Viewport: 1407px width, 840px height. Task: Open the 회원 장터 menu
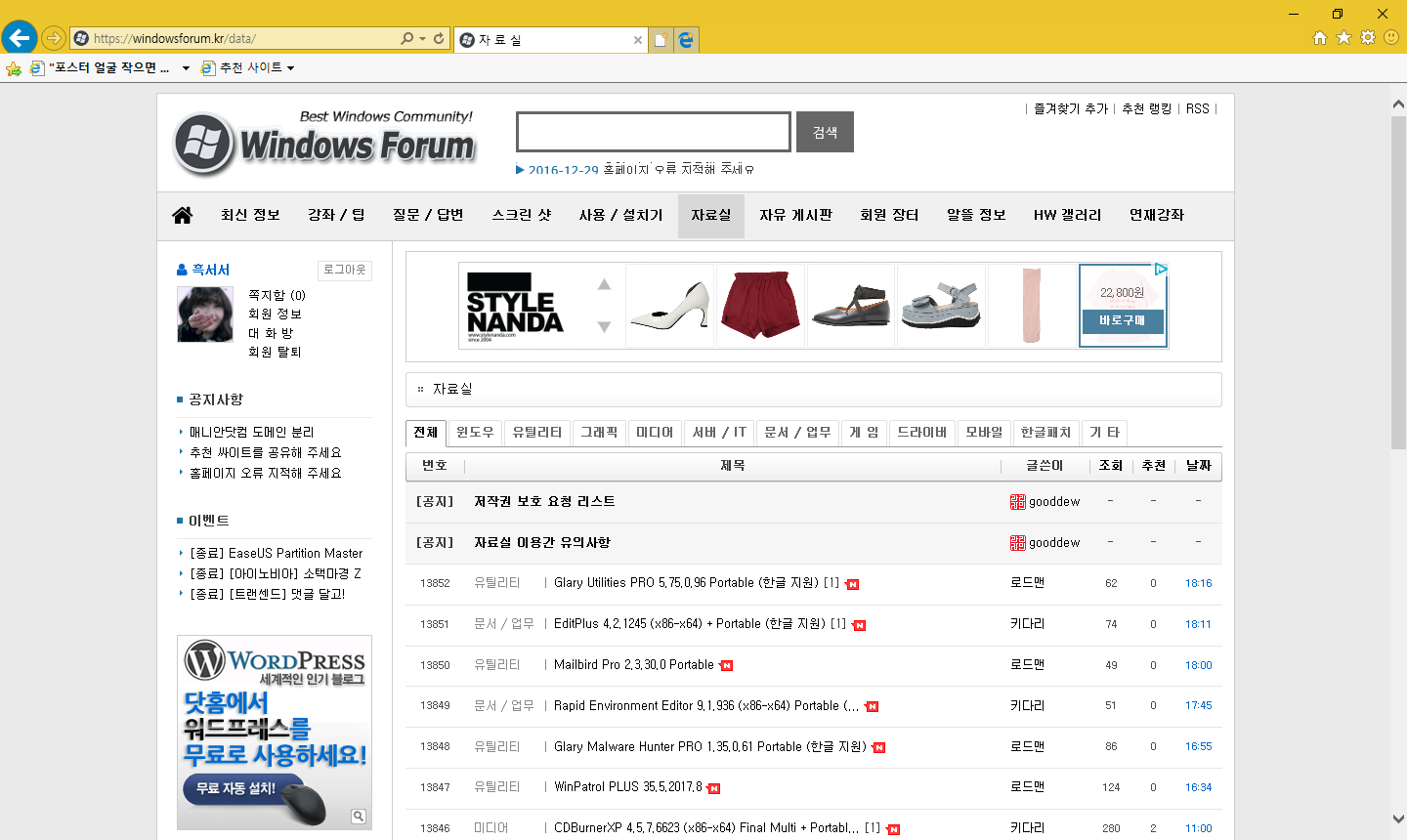(889, 215)
